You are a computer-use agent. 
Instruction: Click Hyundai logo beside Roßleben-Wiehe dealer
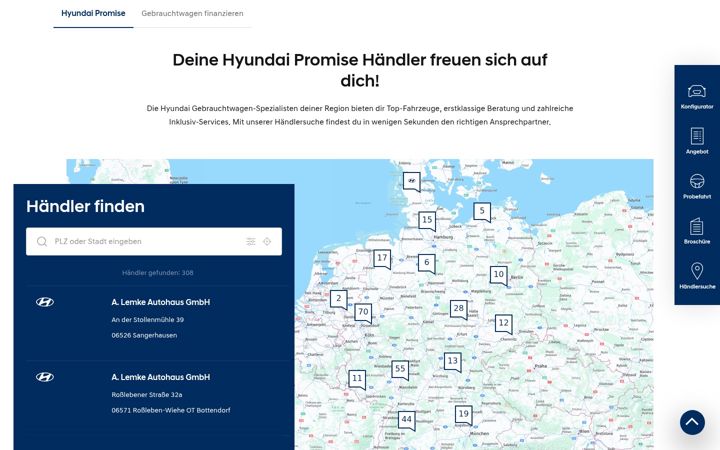pyautogui.click(x=45, y=377)
